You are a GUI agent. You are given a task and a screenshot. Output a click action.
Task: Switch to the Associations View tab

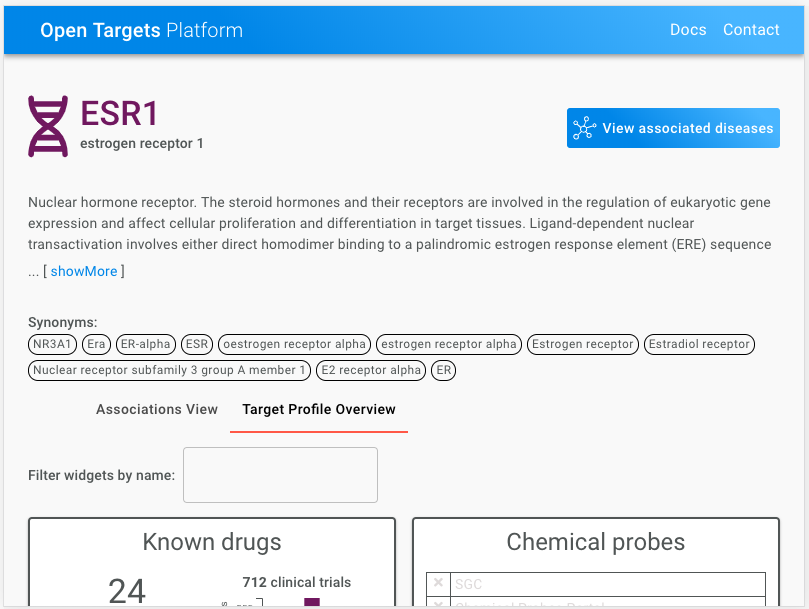(156, 409)
